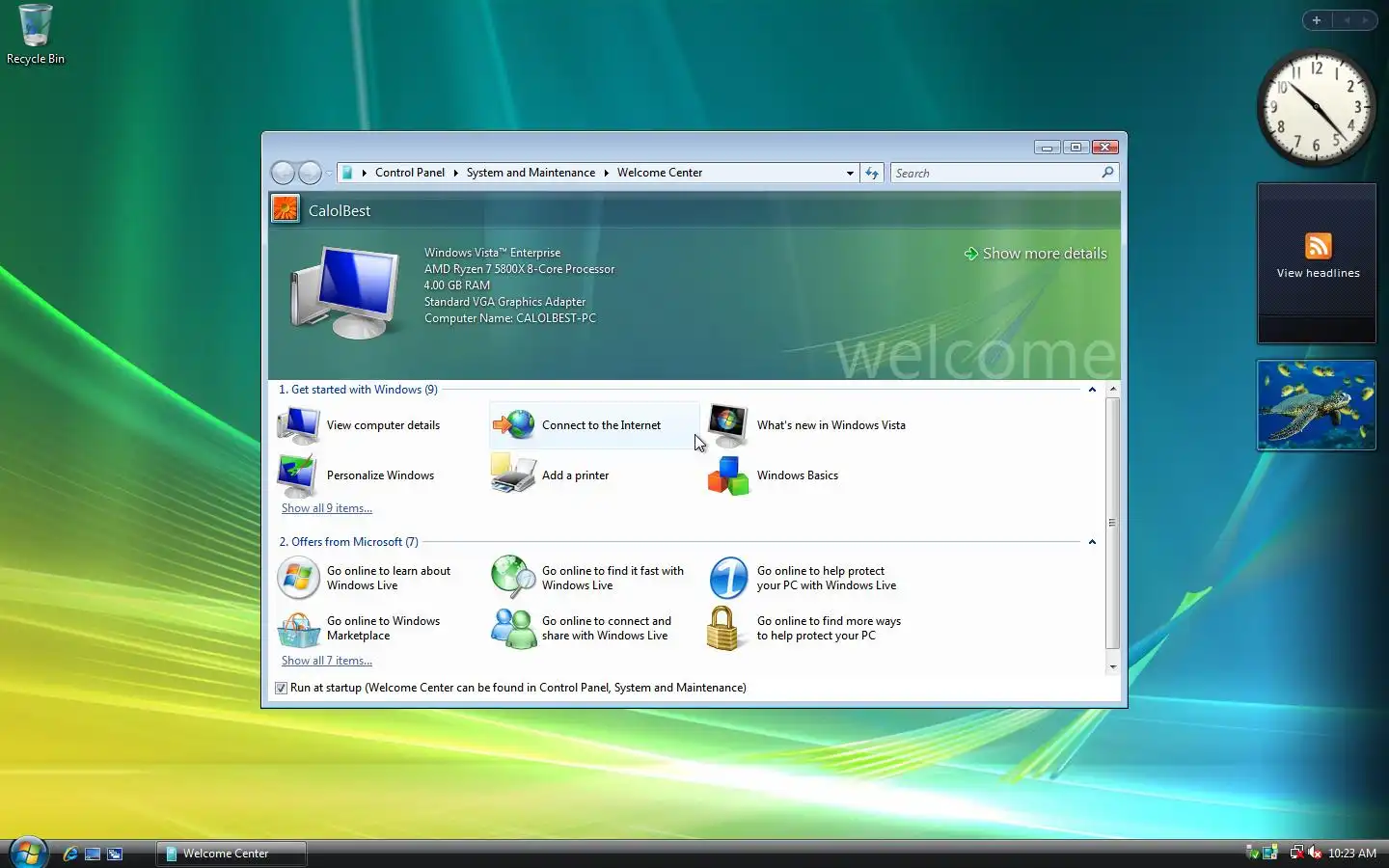The height and width of the screenshot is (868, 1389).
Task: Click Switch between windows Quick Launch icon
Action: coord(115,854)
